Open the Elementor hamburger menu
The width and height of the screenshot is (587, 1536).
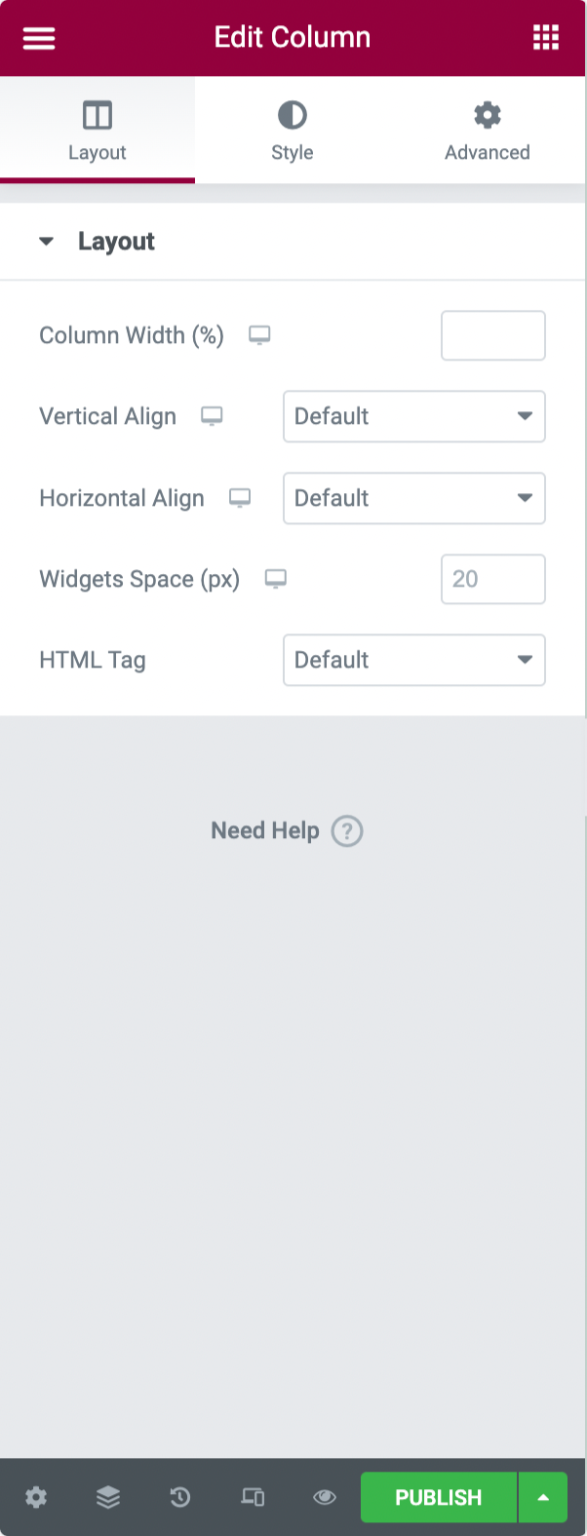38,37
